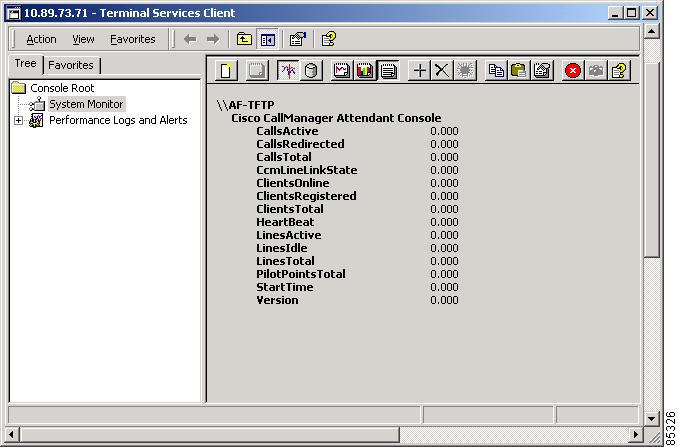Screen dimensions: 678x447
Task: Click the PilotPointsTotal counter
Action: tap(301, 274)
